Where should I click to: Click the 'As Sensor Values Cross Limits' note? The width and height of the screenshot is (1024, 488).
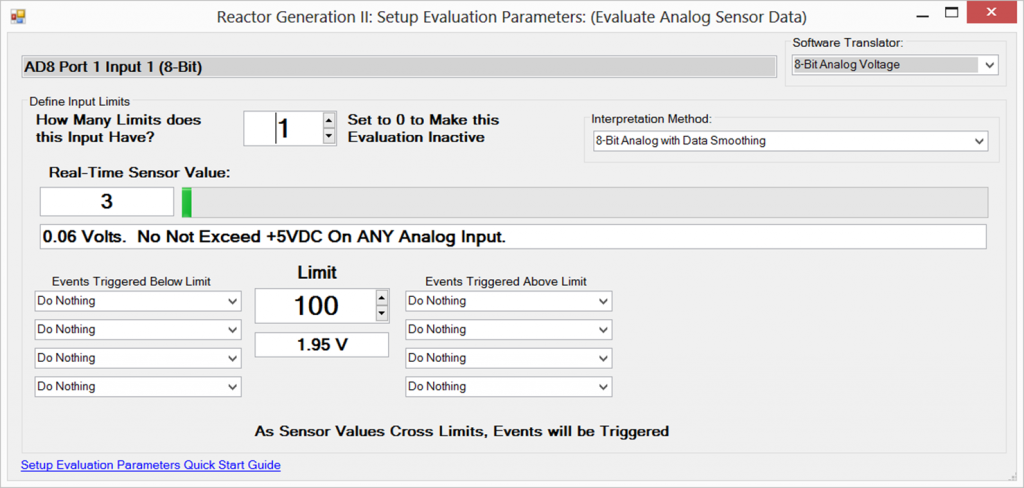pyautogui.click(x=462, y=431)
